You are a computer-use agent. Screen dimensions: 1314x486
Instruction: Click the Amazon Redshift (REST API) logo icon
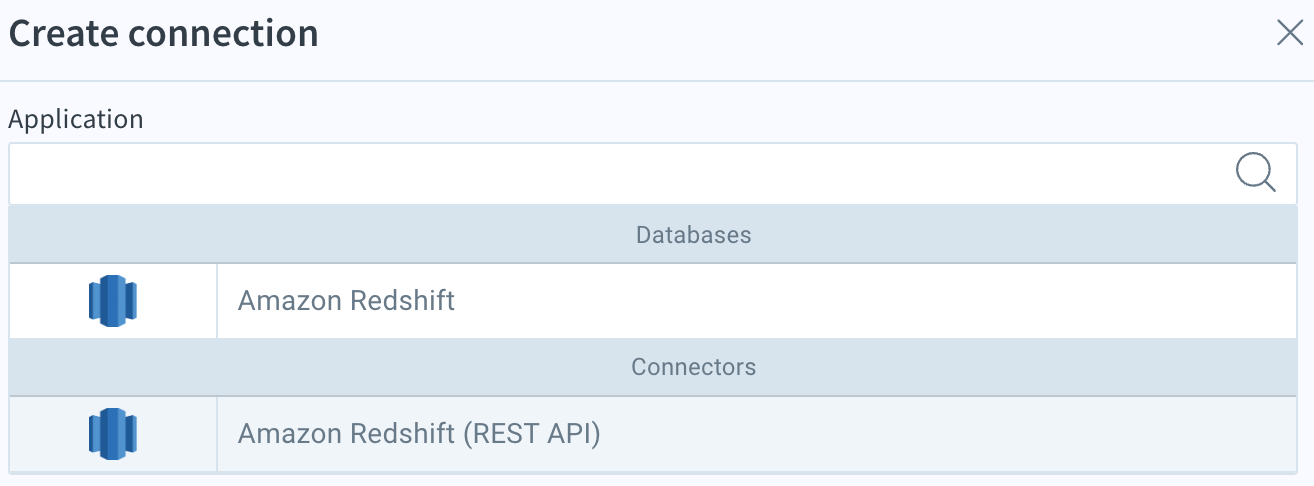click(x=112, y=433)
